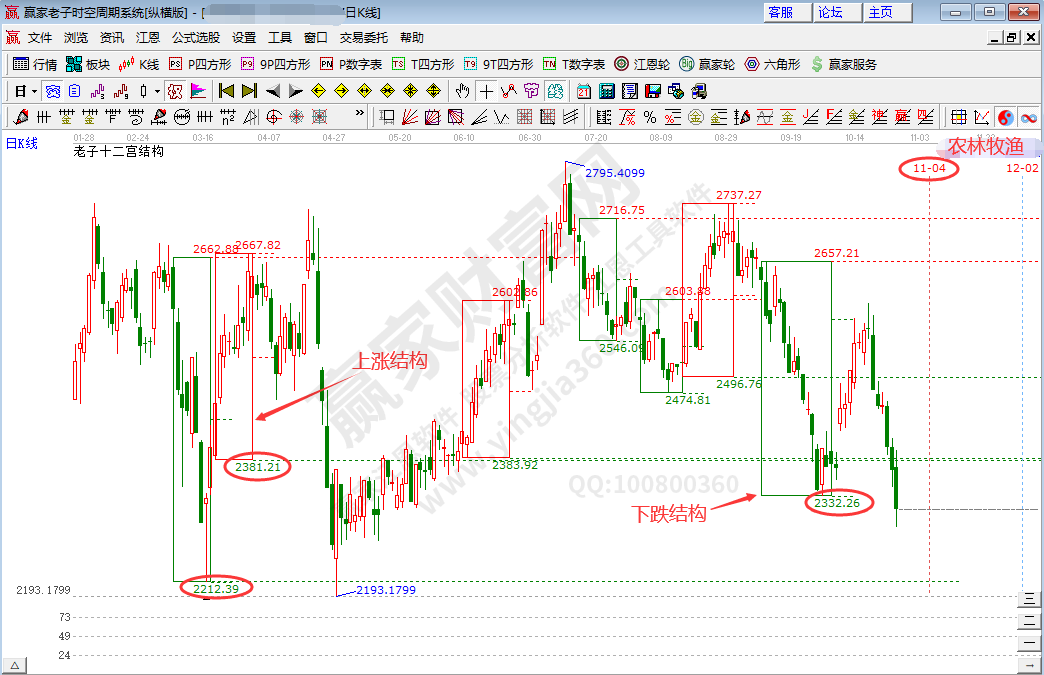Click the 论坛 forum button

[831, 12]
